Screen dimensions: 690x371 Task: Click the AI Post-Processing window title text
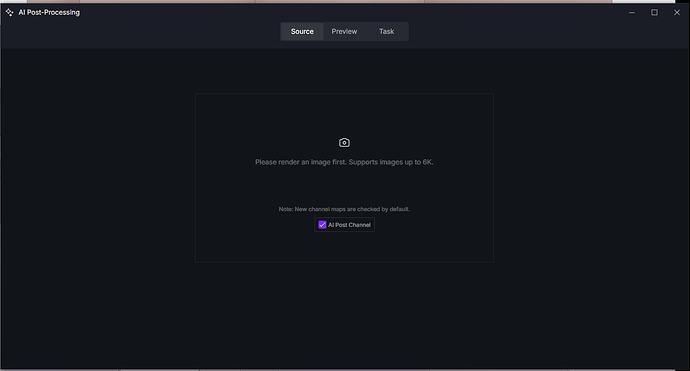tap(49, 12)
